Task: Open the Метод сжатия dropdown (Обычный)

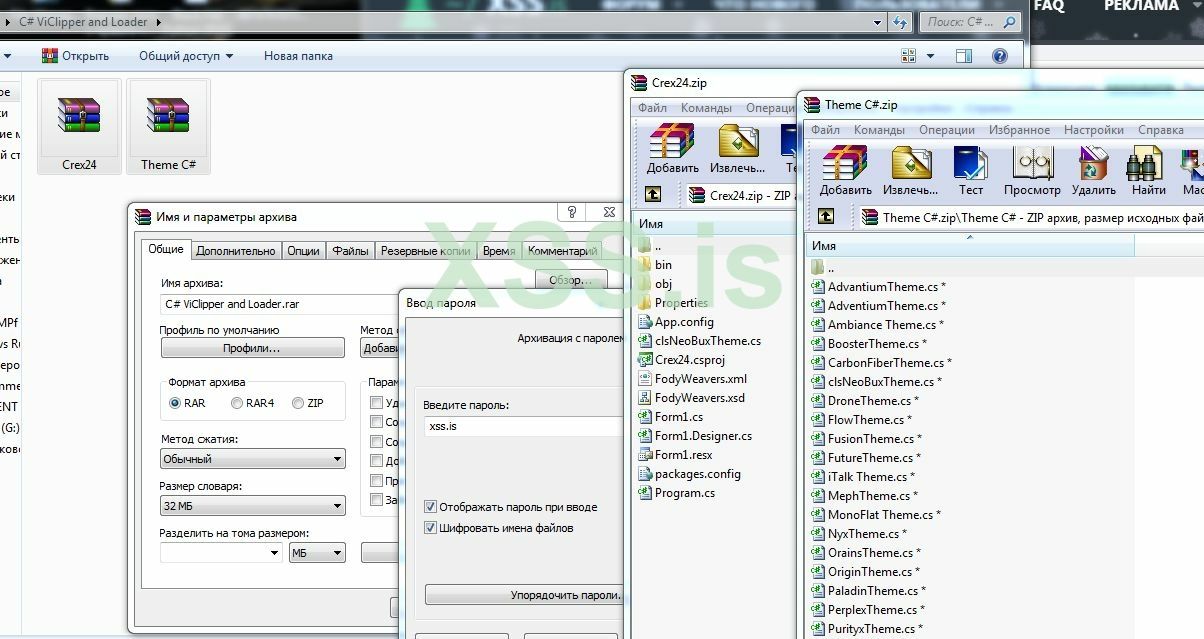Action: click(x=252, y=459)
